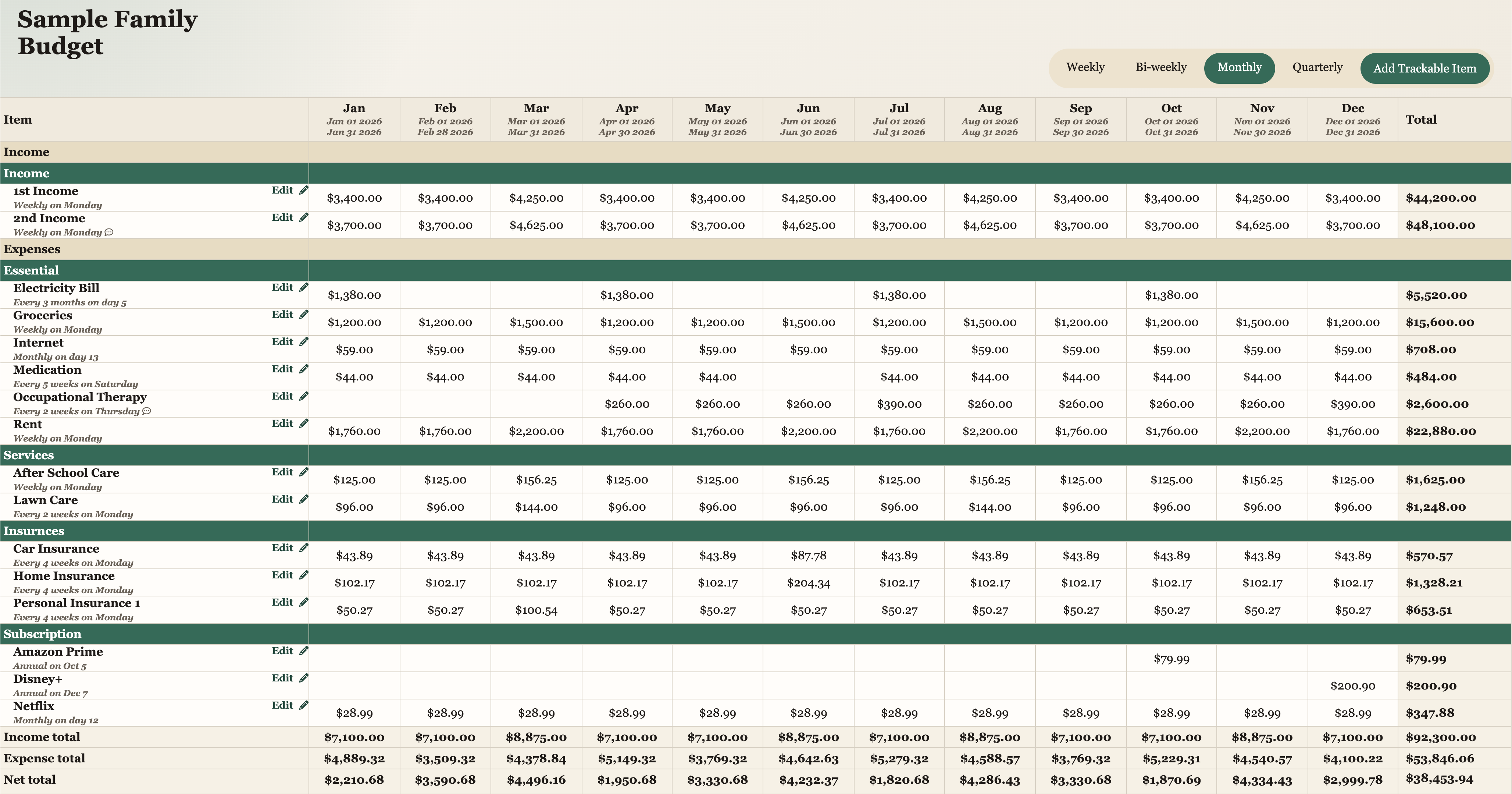Click the pencil icon for Groceries row
The width and height of the screenshot is (1512, 794).
coord(303,314)
